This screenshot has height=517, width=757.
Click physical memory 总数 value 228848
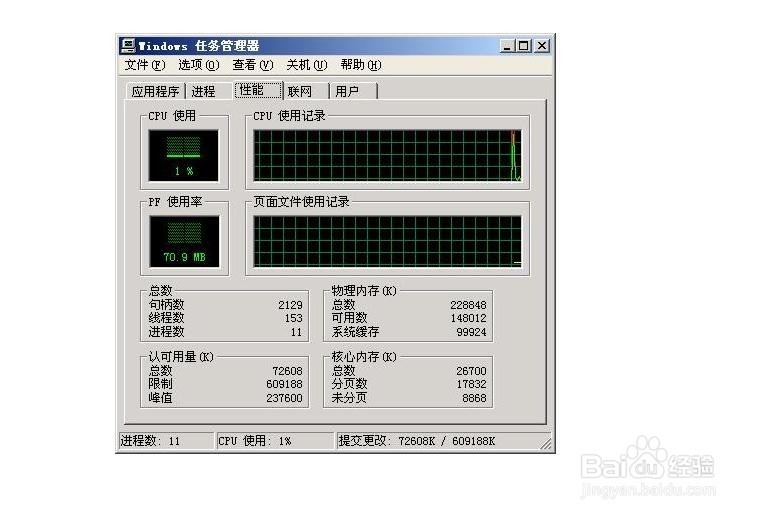468,305
